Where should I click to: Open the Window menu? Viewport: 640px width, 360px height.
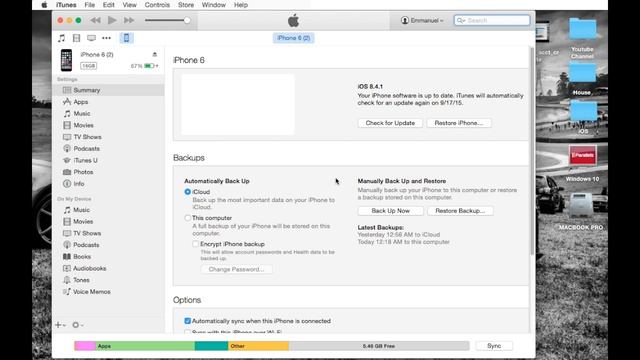[214, 5]
